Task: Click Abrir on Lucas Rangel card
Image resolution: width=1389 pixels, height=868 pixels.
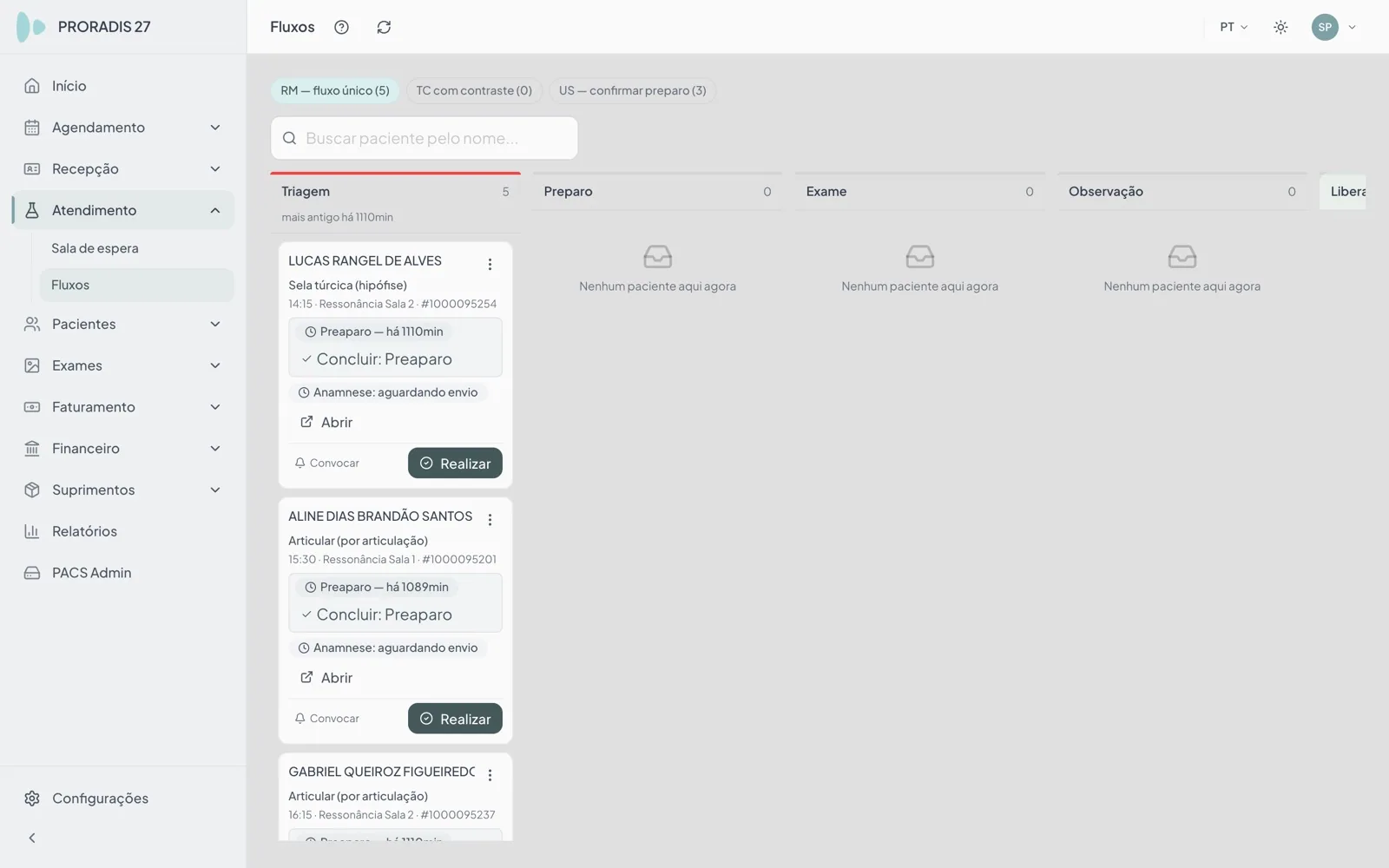Action: pos(326,423)
